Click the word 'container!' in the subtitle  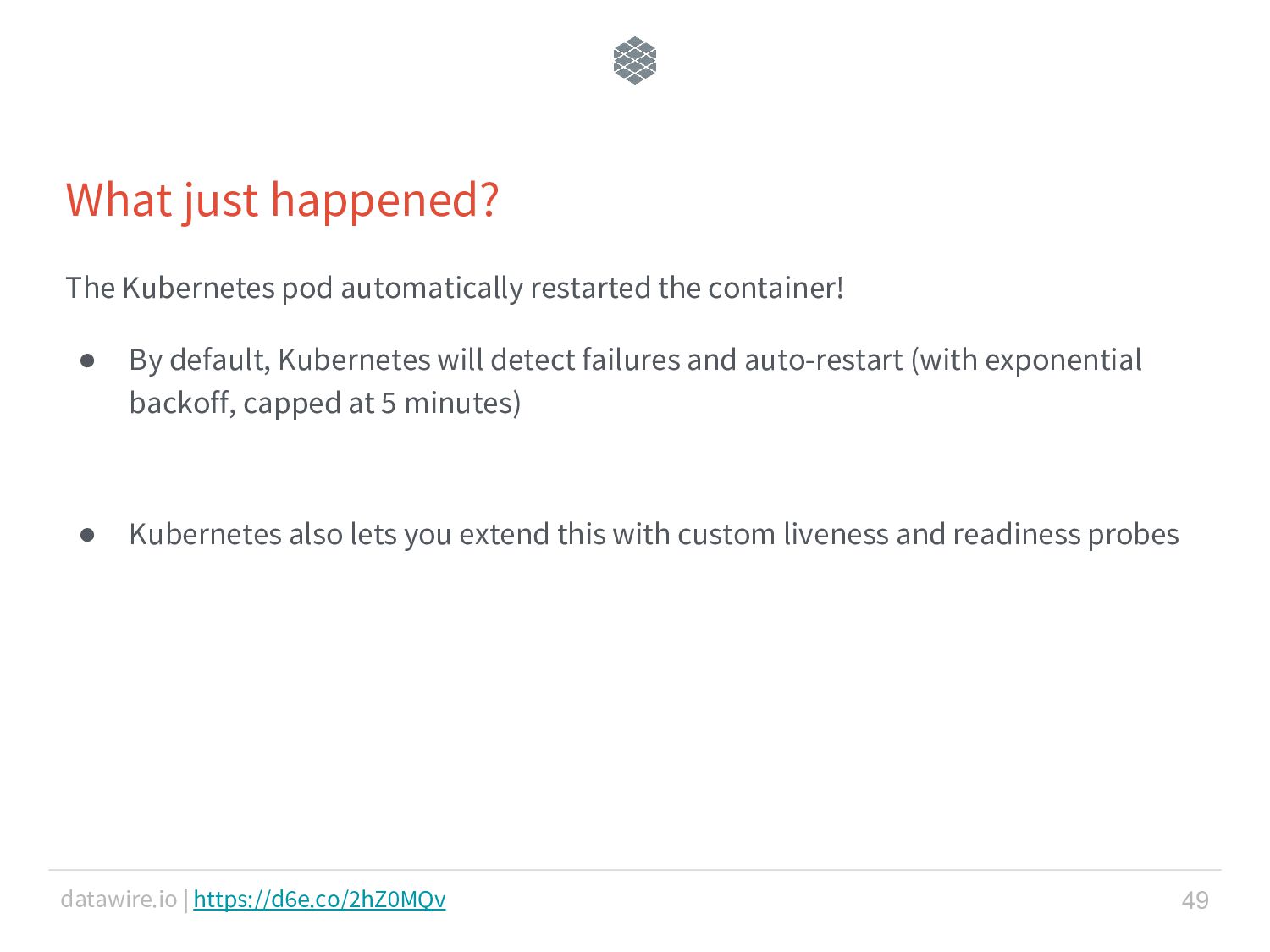pos(776,289)
